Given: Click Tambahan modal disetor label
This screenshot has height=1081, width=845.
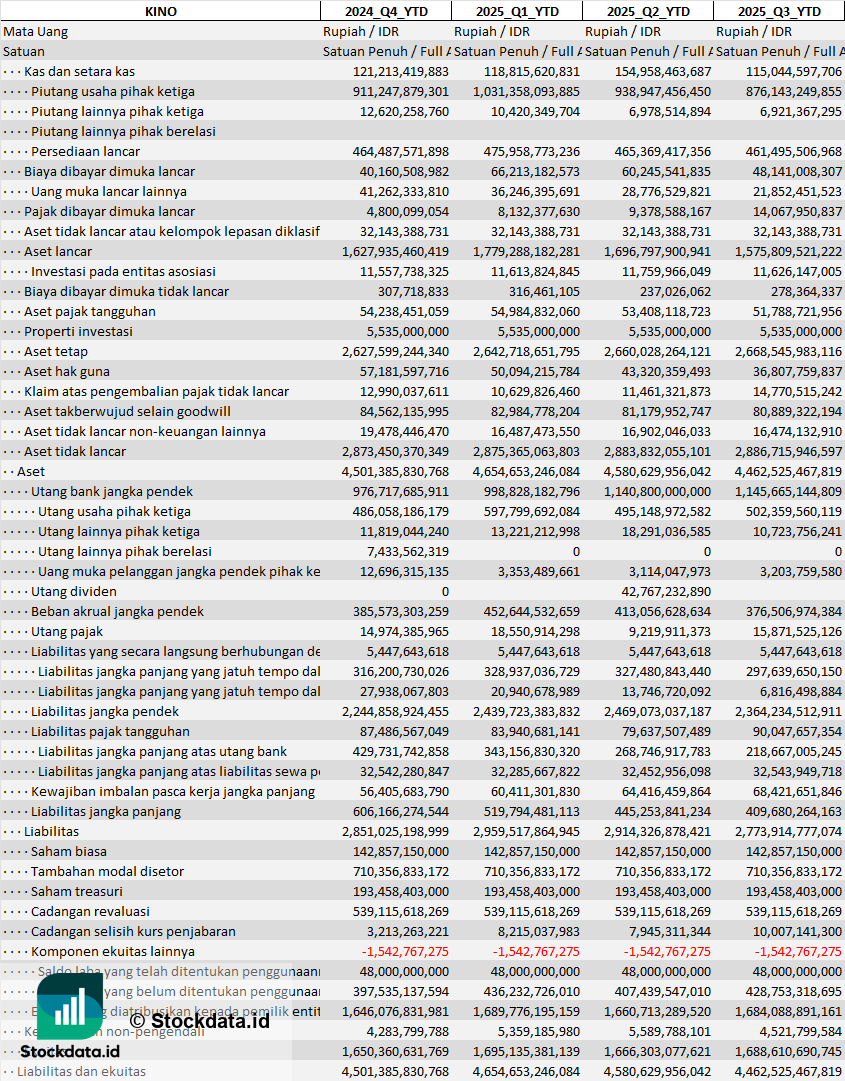Looking at the screenshot, I should click(108, 871).
